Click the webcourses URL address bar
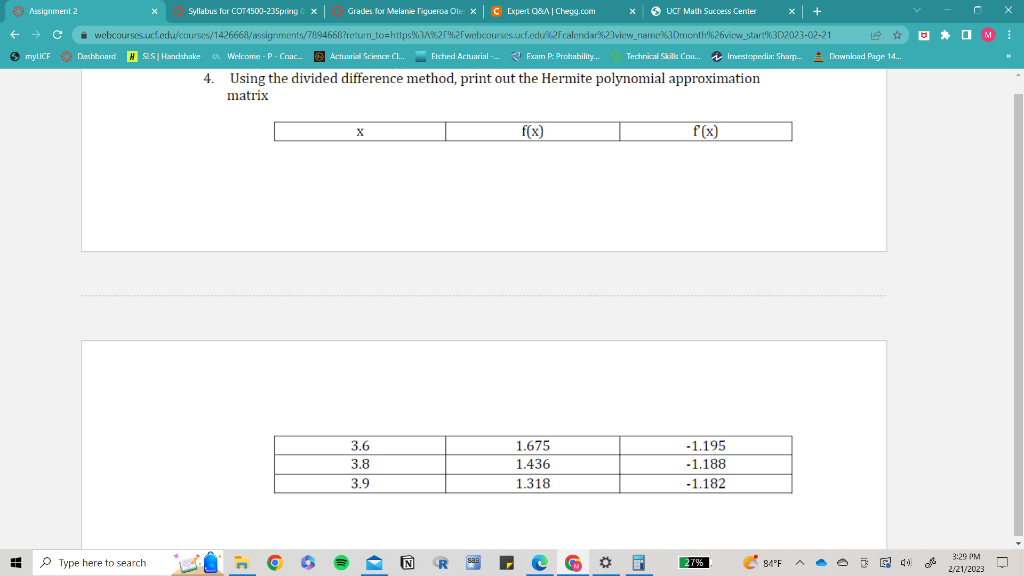The image size is (1024, 576). click(x=462, y=35)
